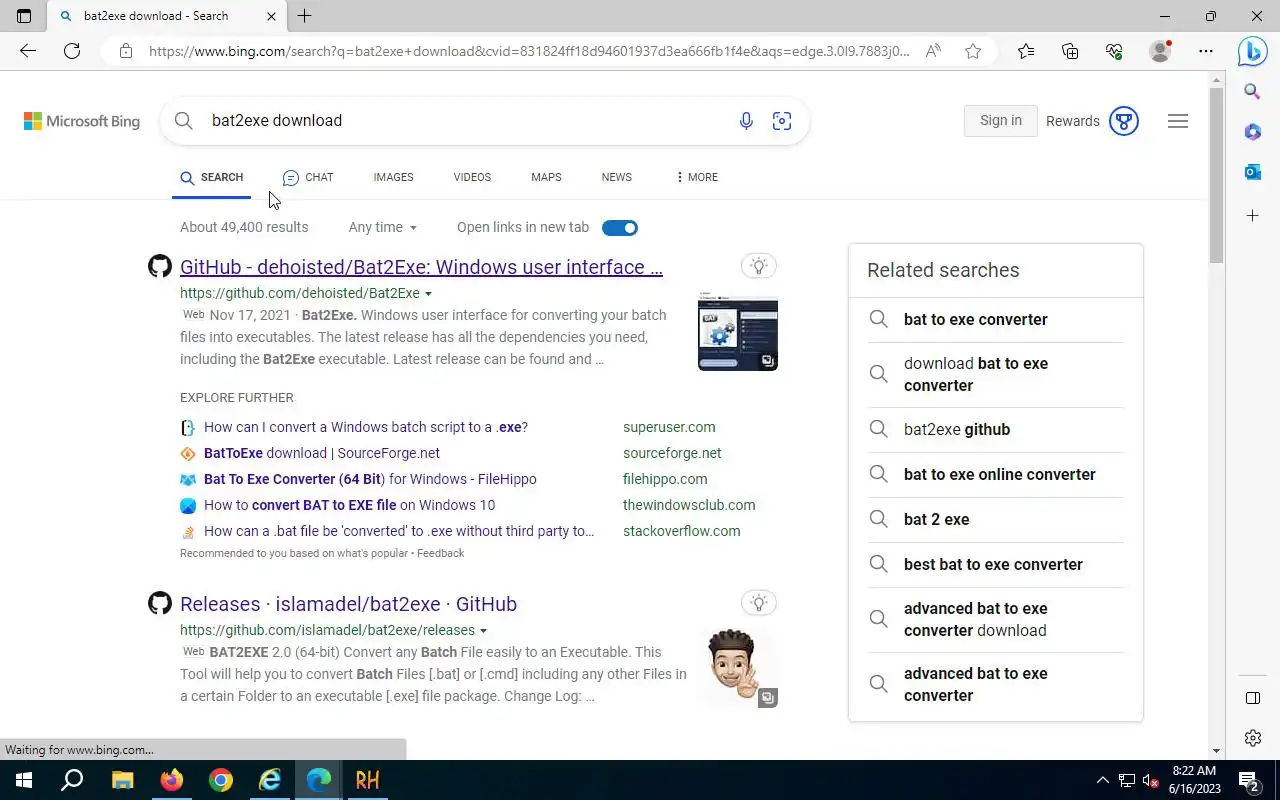Click the Microsoft Bing logo
This screenshot has width=1280, height=800.
click(x=82, y=121)
